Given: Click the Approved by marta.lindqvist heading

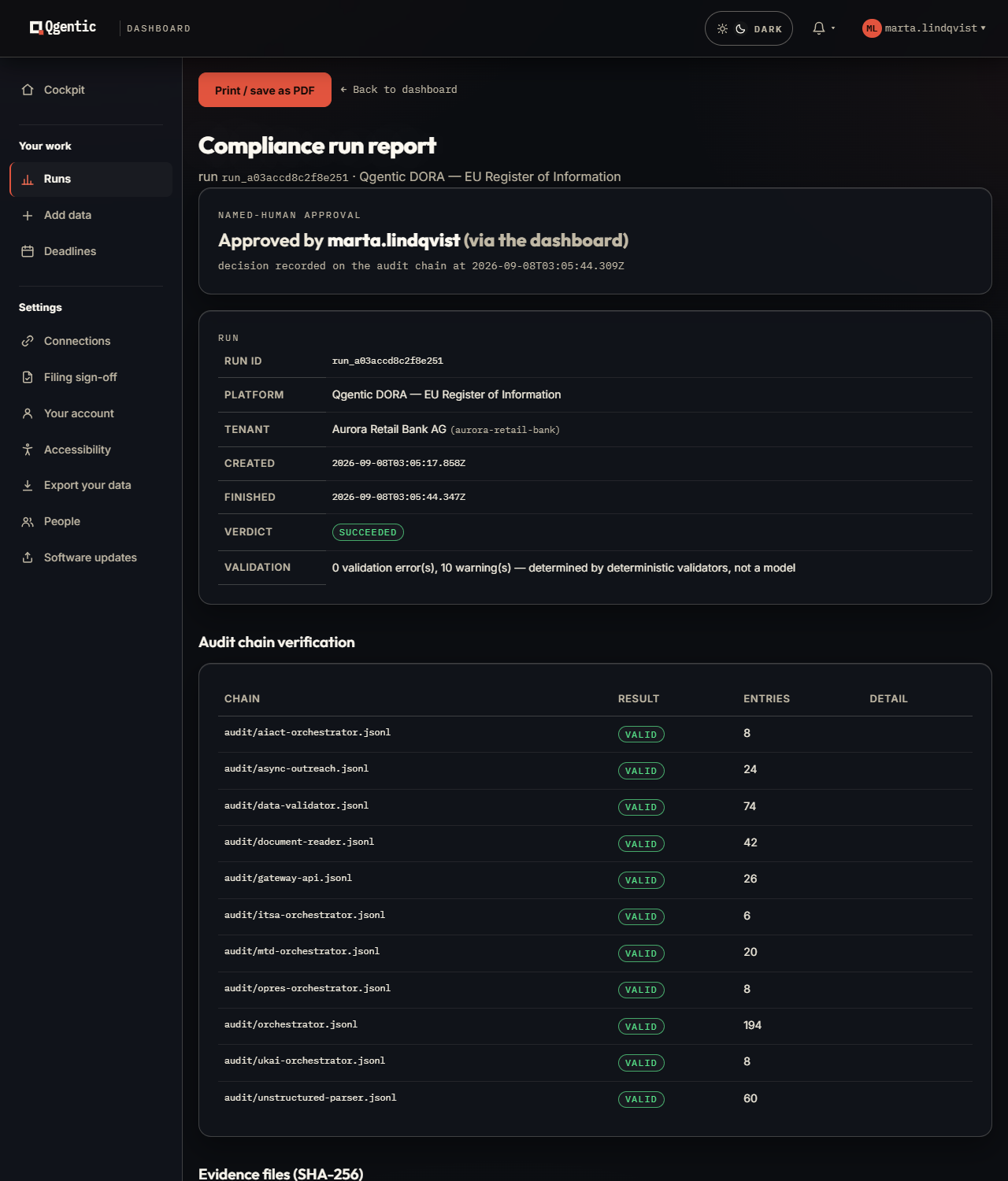Looking at the screenshot, I should 423,241.
